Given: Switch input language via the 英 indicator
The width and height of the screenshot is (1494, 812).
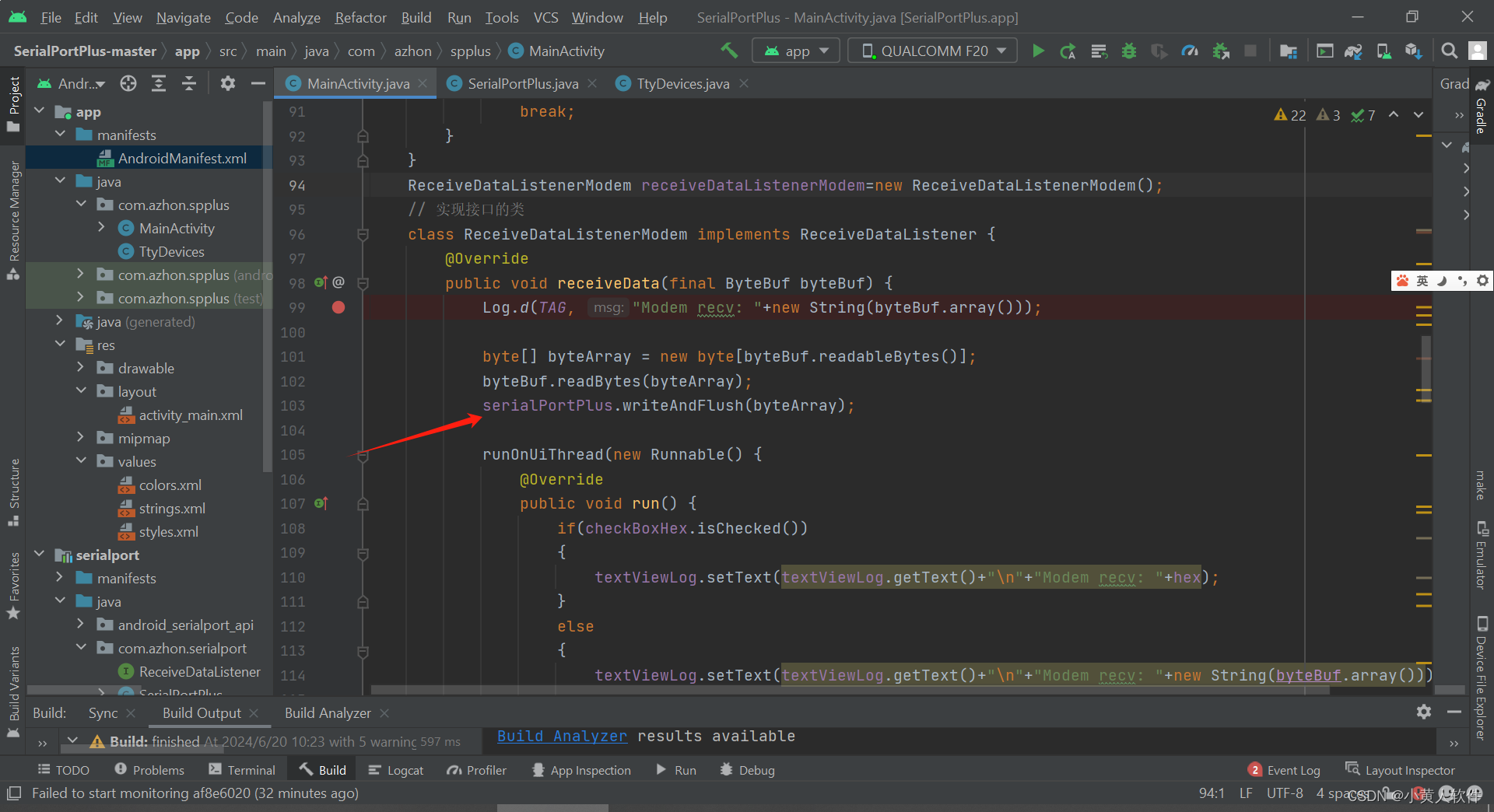Looking at the screenshot, I should coord(1421,281).
